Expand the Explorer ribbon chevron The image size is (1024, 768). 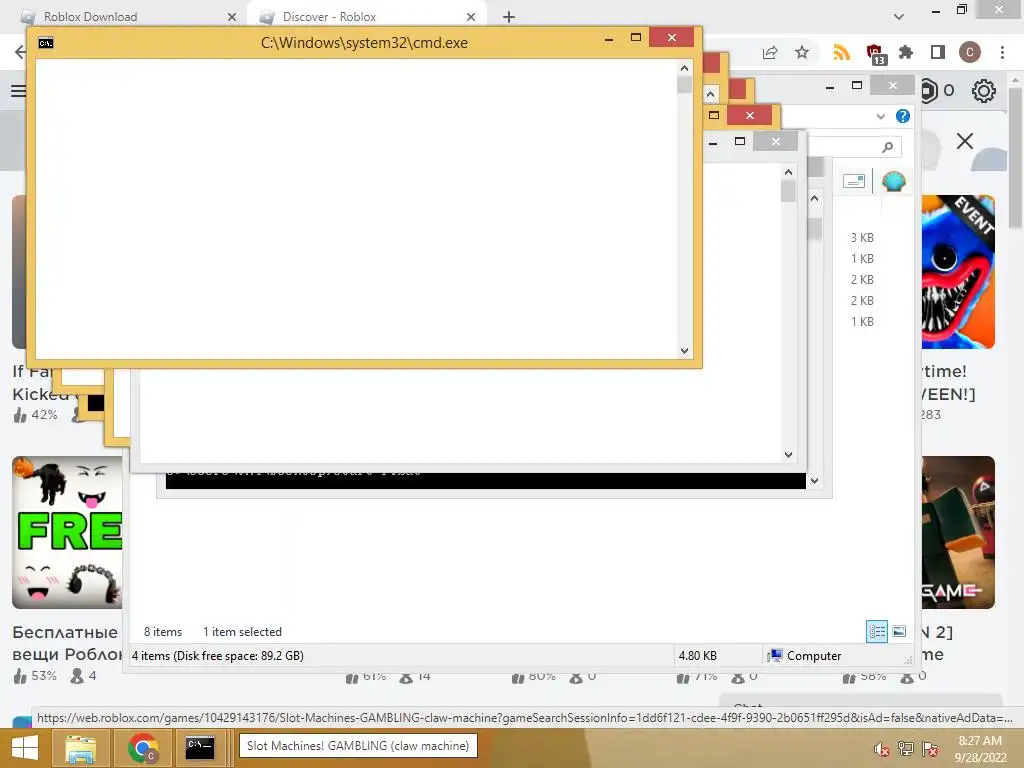[880, 116]
